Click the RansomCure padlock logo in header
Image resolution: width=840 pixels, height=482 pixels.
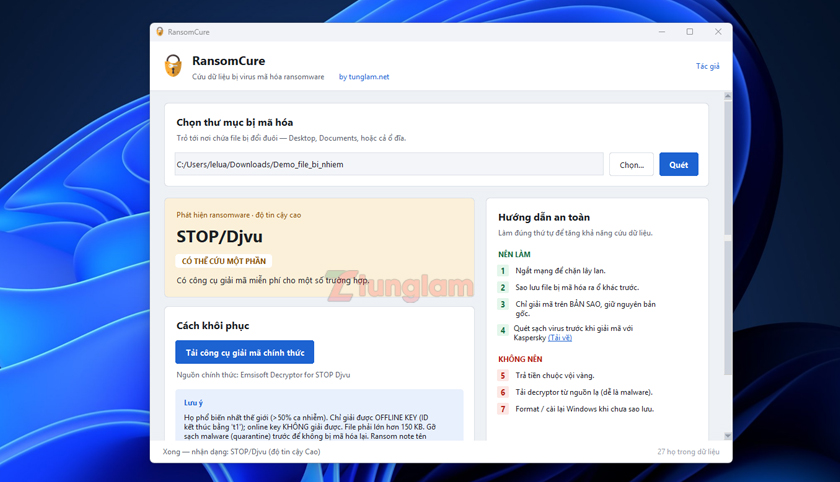(x=173, y=66)
